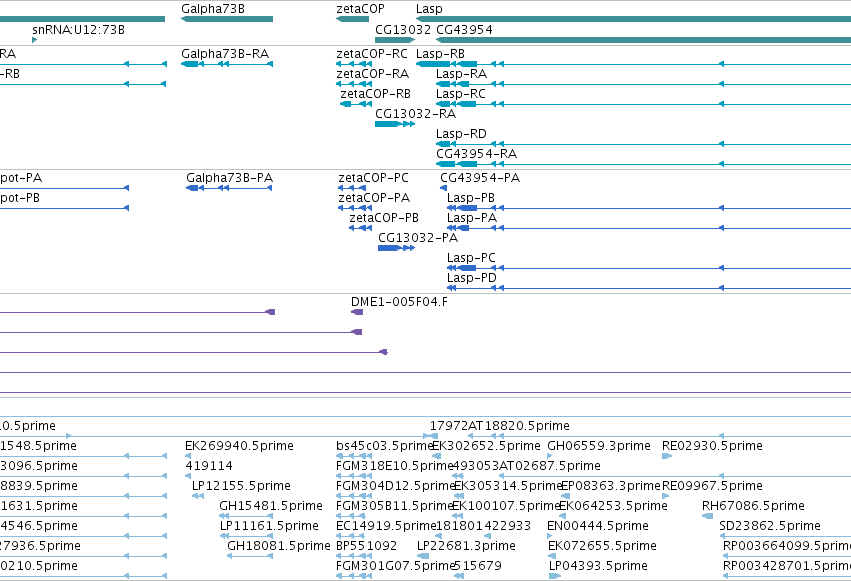Click the Lasp-PA protein label
The width and height of the screenshot is (851, 581).
pyautogui.click(x=472, y=218)
